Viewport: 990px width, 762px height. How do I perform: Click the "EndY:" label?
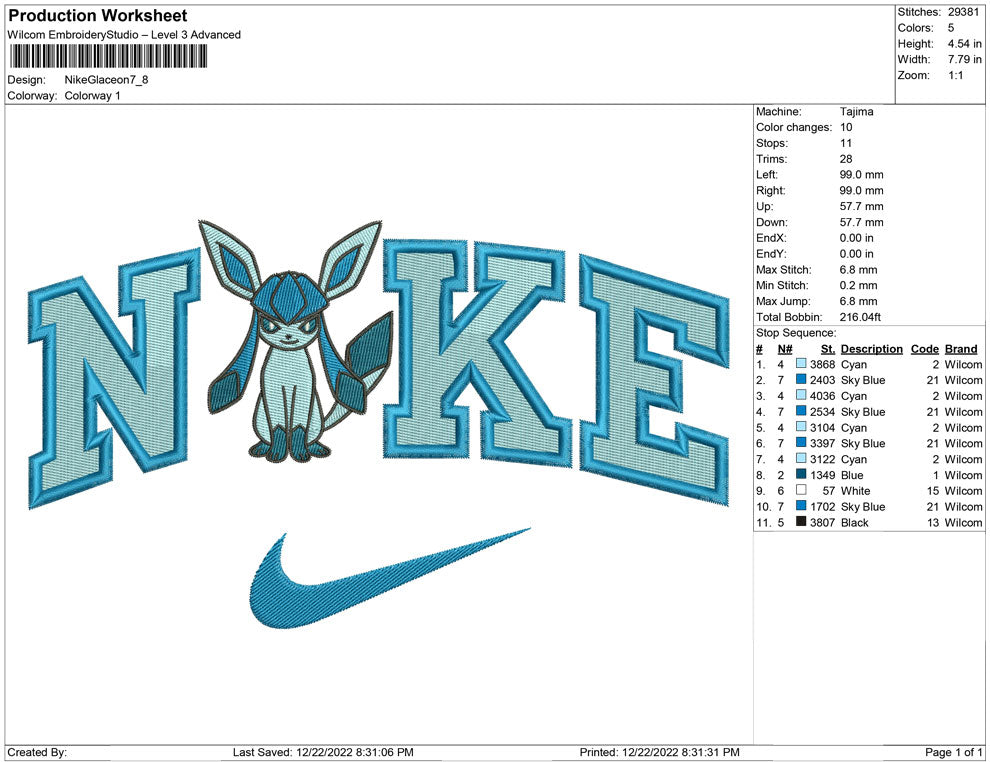(771, 254)
